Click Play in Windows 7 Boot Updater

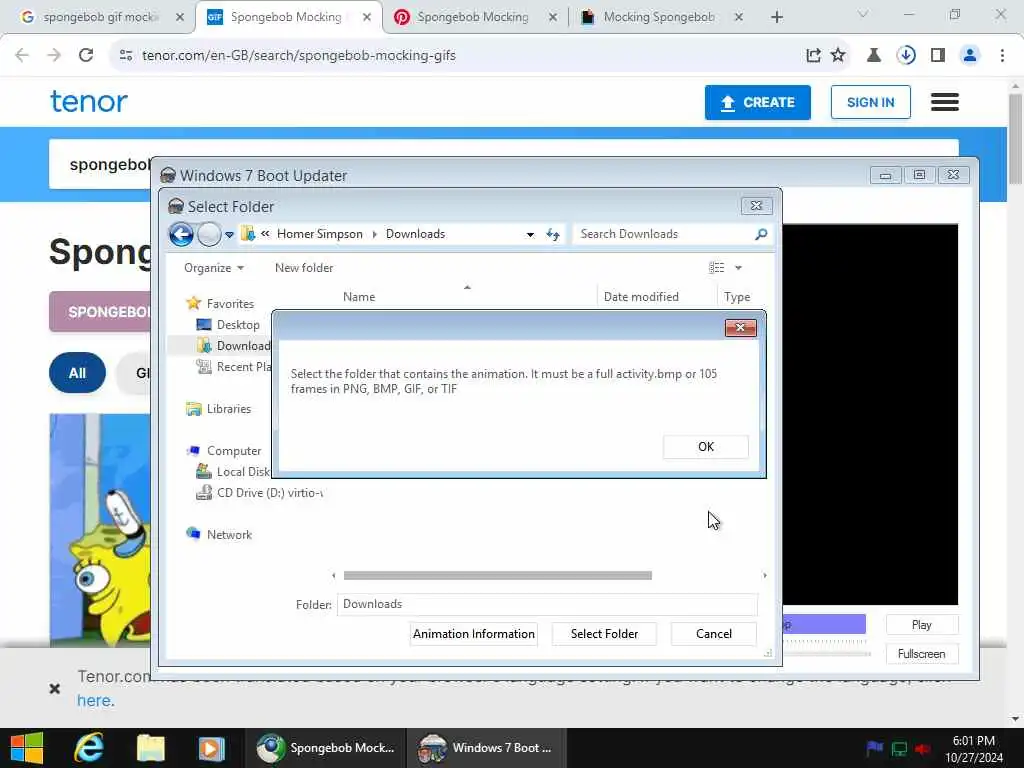click(x=921, y=625)
